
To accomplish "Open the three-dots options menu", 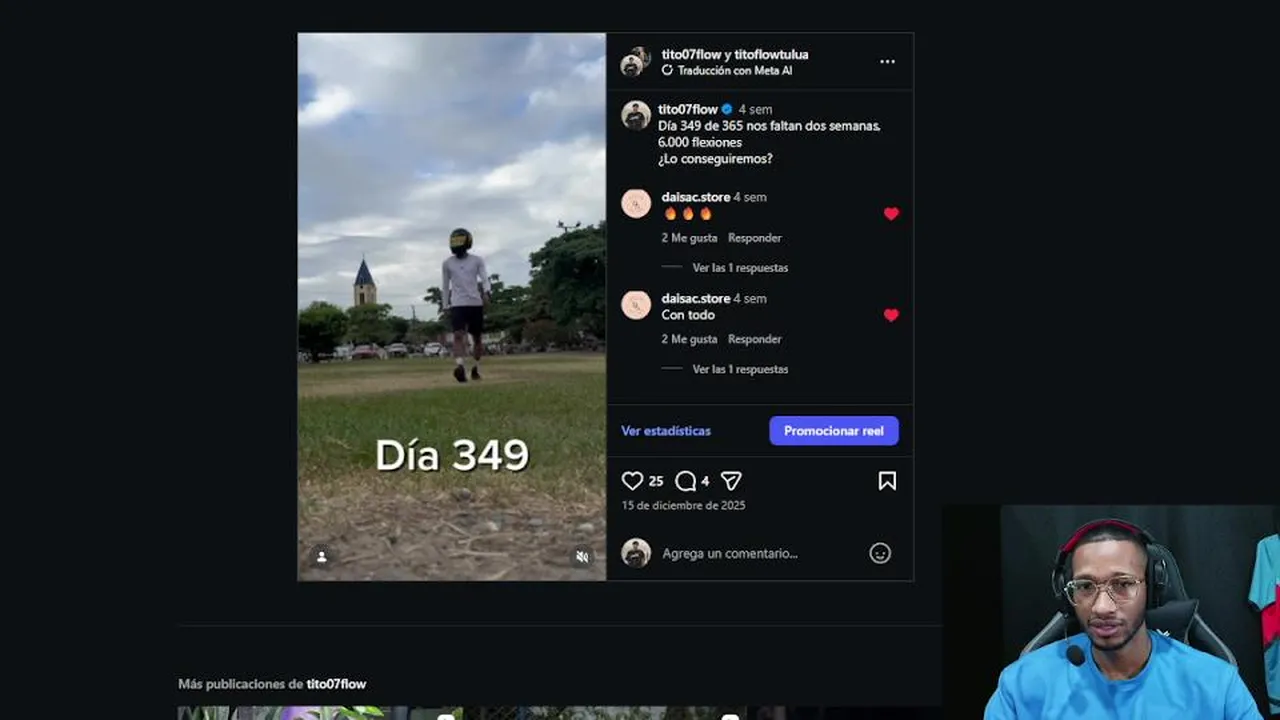I will click(x=887, y=62).
